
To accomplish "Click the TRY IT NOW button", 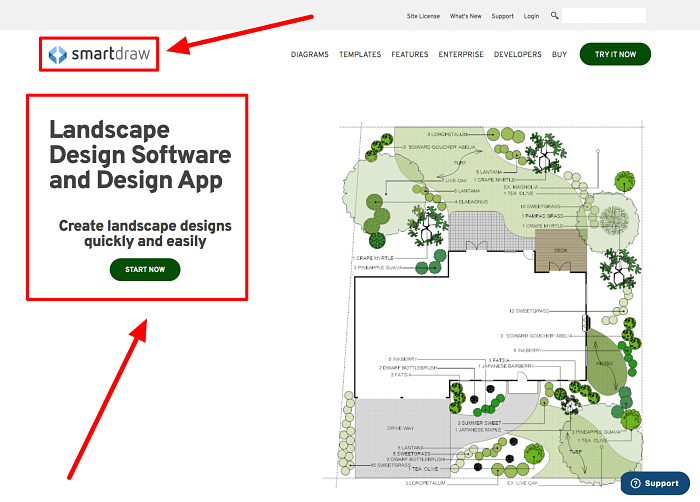I will [x=615, y=54].
